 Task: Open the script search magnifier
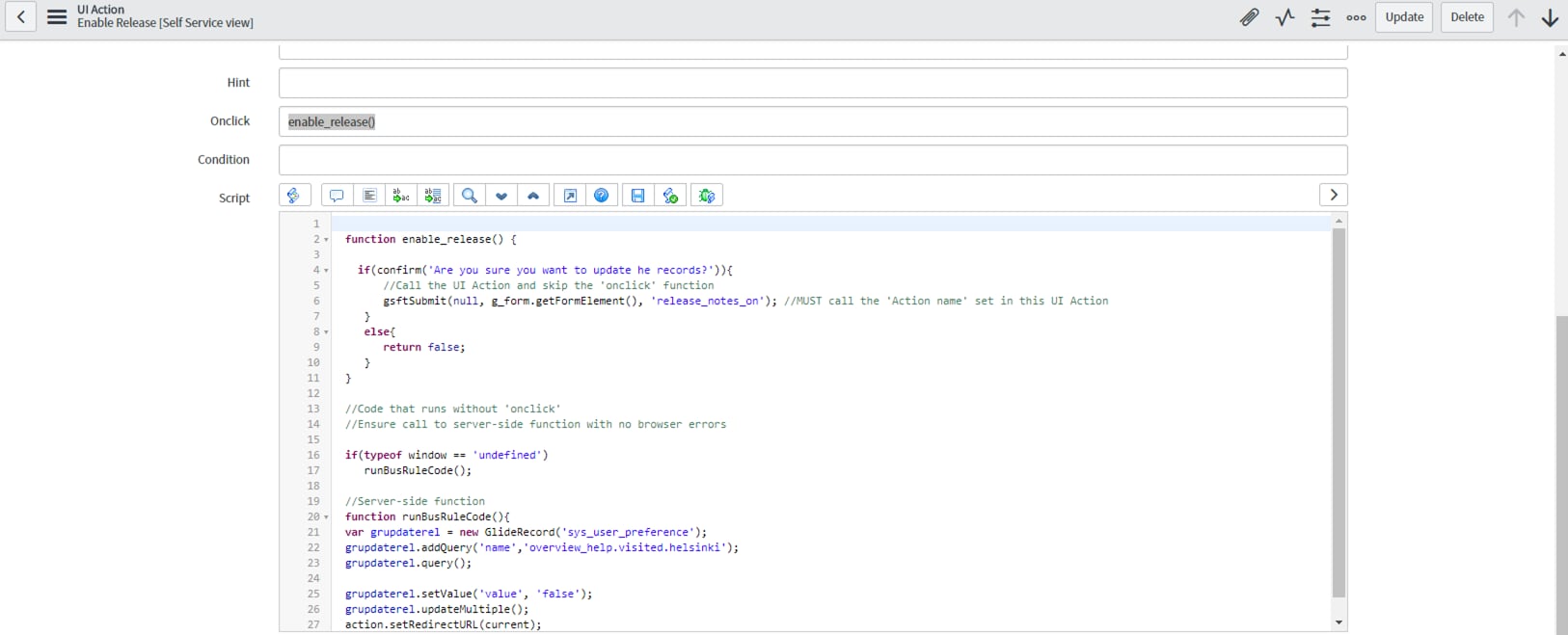pos(470,196)
